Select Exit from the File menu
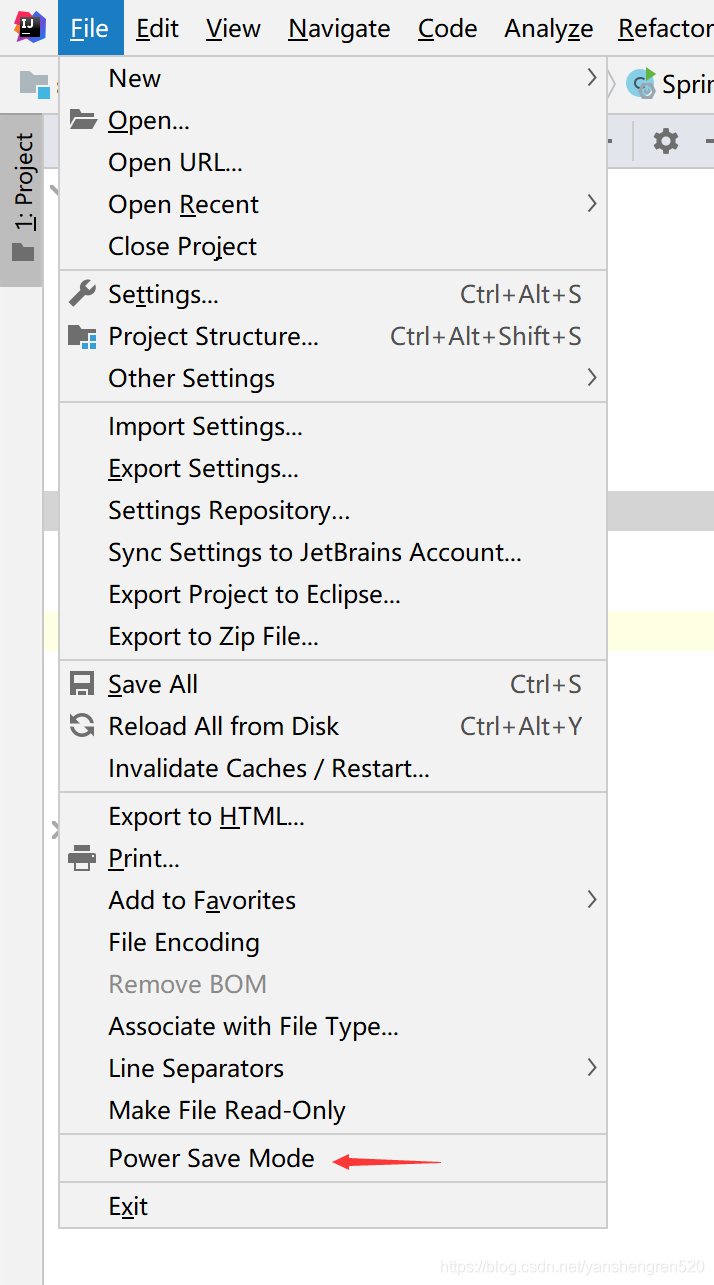714x1285 pixels. click(333, 1206)
